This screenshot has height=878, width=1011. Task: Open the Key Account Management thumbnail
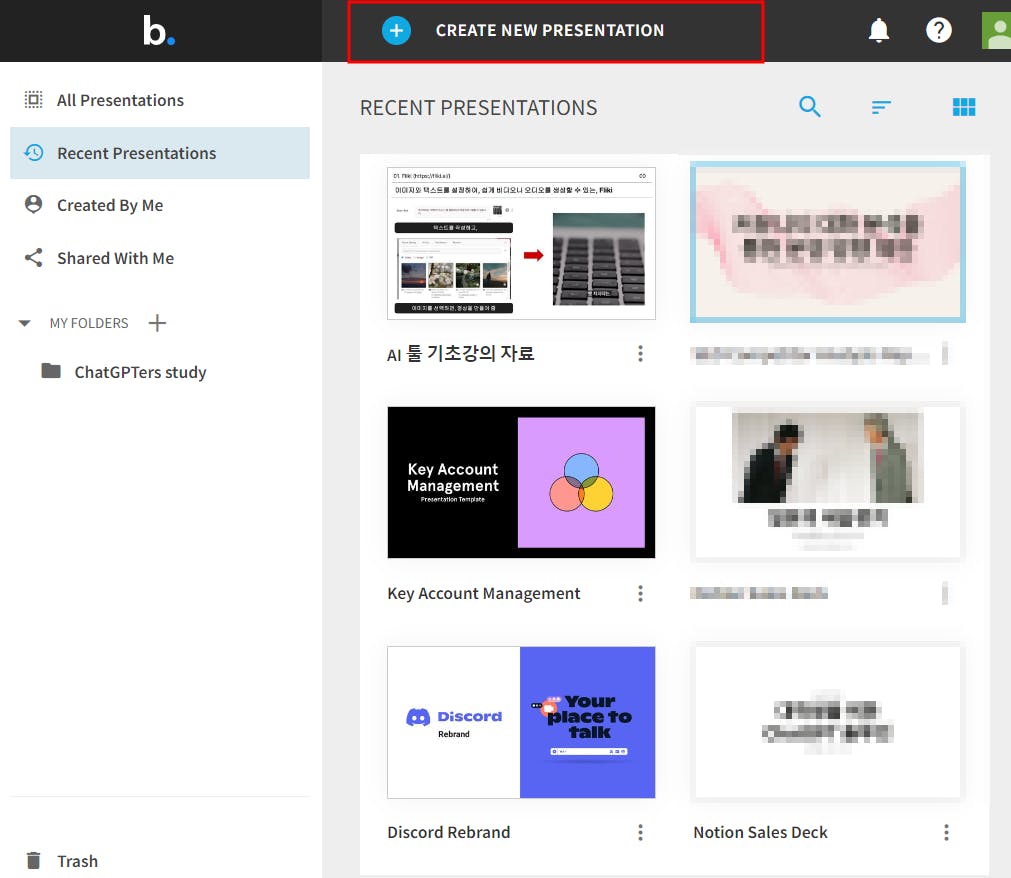[521, 482]
